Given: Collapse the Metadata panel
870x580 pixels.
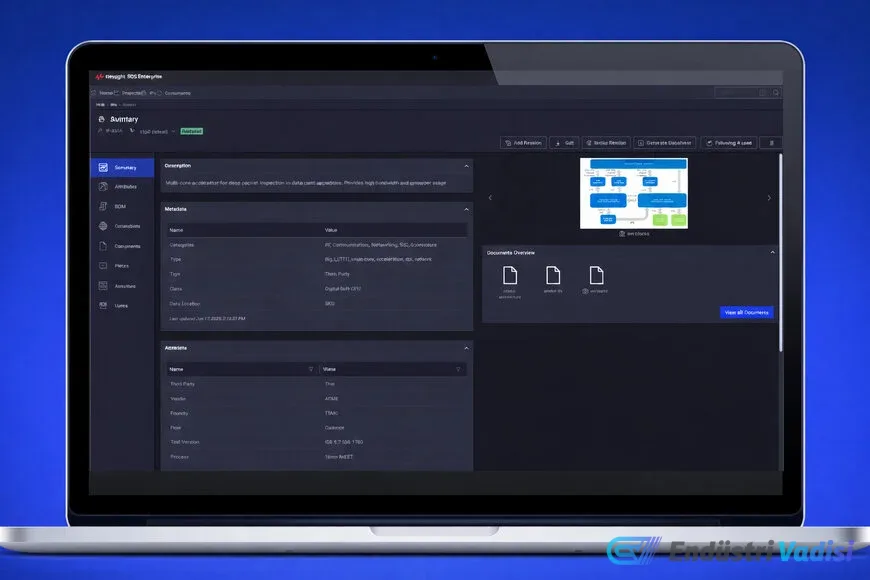Looking at the screenshot, I should [466, 209].
